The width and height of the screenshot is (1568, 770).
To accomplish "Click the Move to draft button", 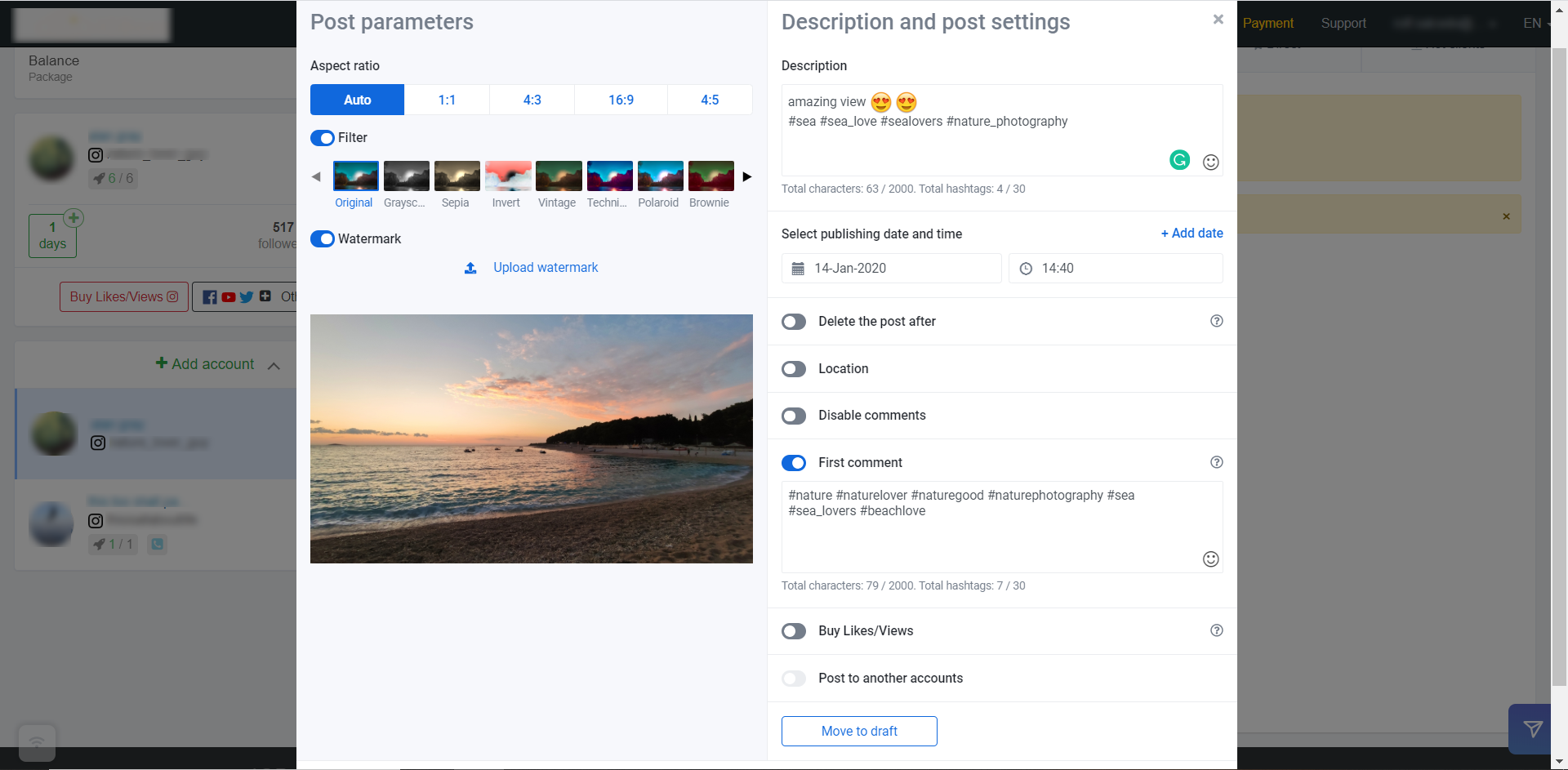I will [859, 731].
